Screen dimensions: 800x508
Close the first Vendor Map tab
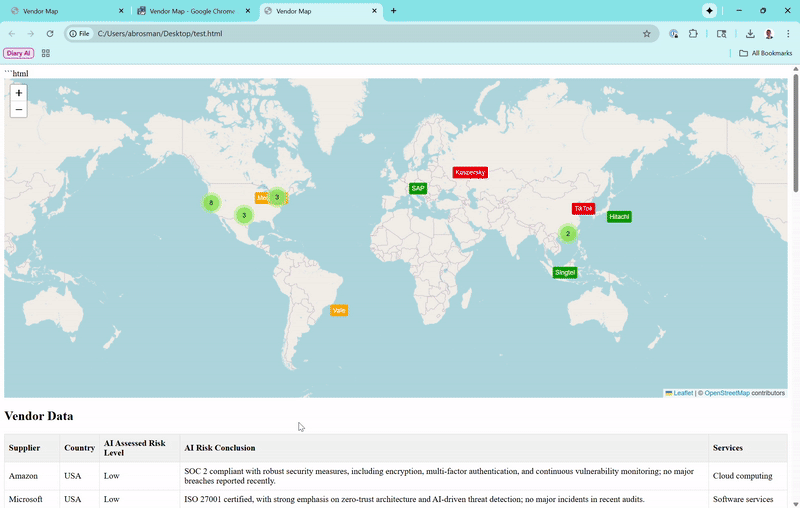click(121, 11)
